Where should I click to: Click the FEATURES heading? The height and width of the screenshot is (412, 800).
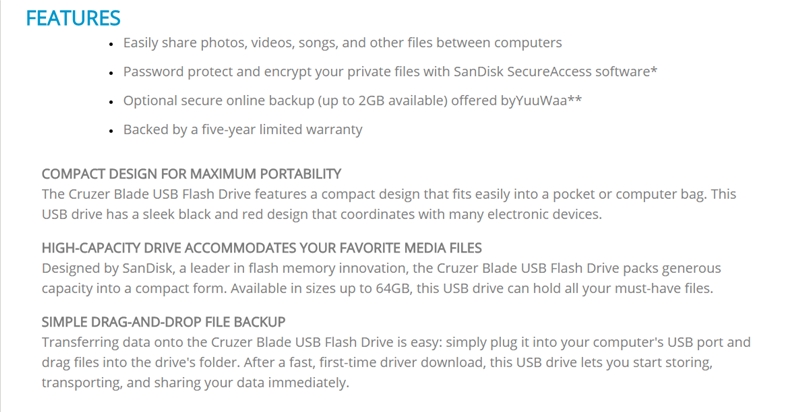coord(73,18)
